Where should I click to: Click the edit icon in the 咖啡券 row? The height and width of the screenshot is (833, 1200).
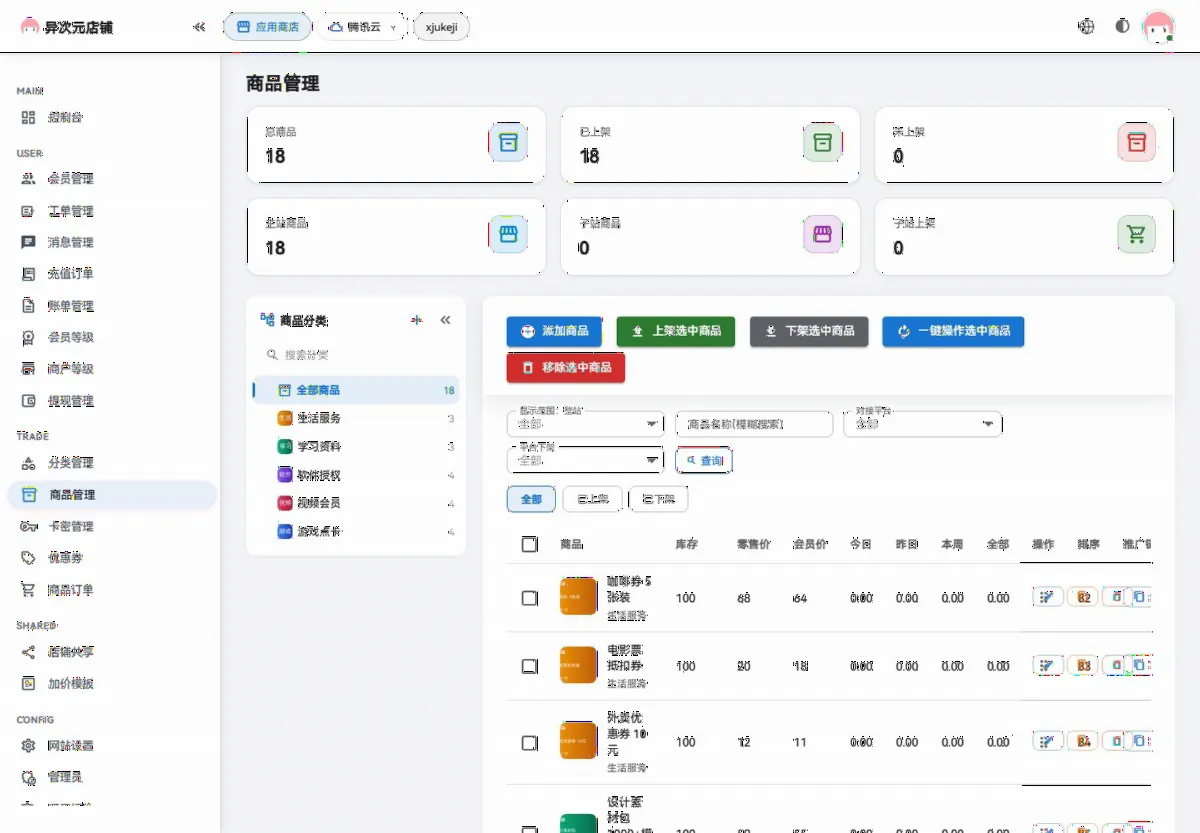pos(1047,598)
